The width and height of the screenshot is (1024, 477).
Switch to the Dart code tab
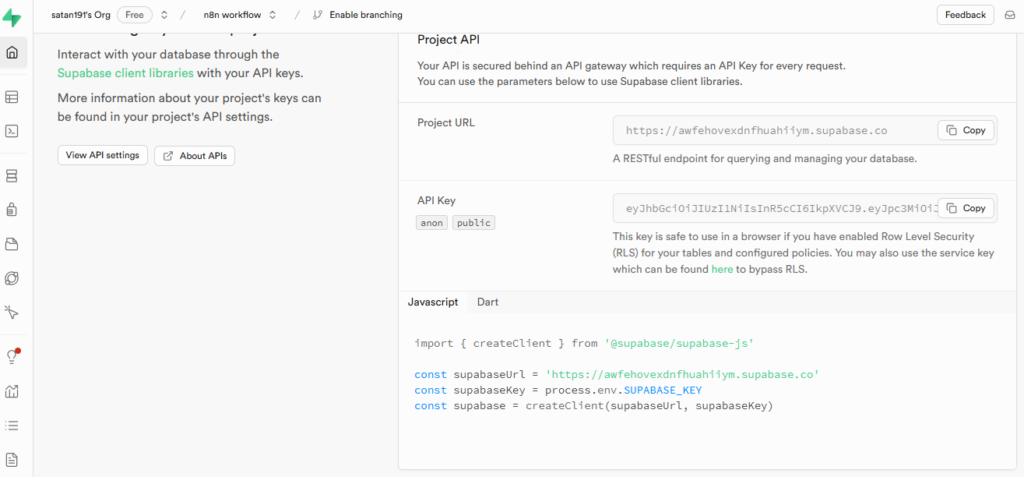488,302
